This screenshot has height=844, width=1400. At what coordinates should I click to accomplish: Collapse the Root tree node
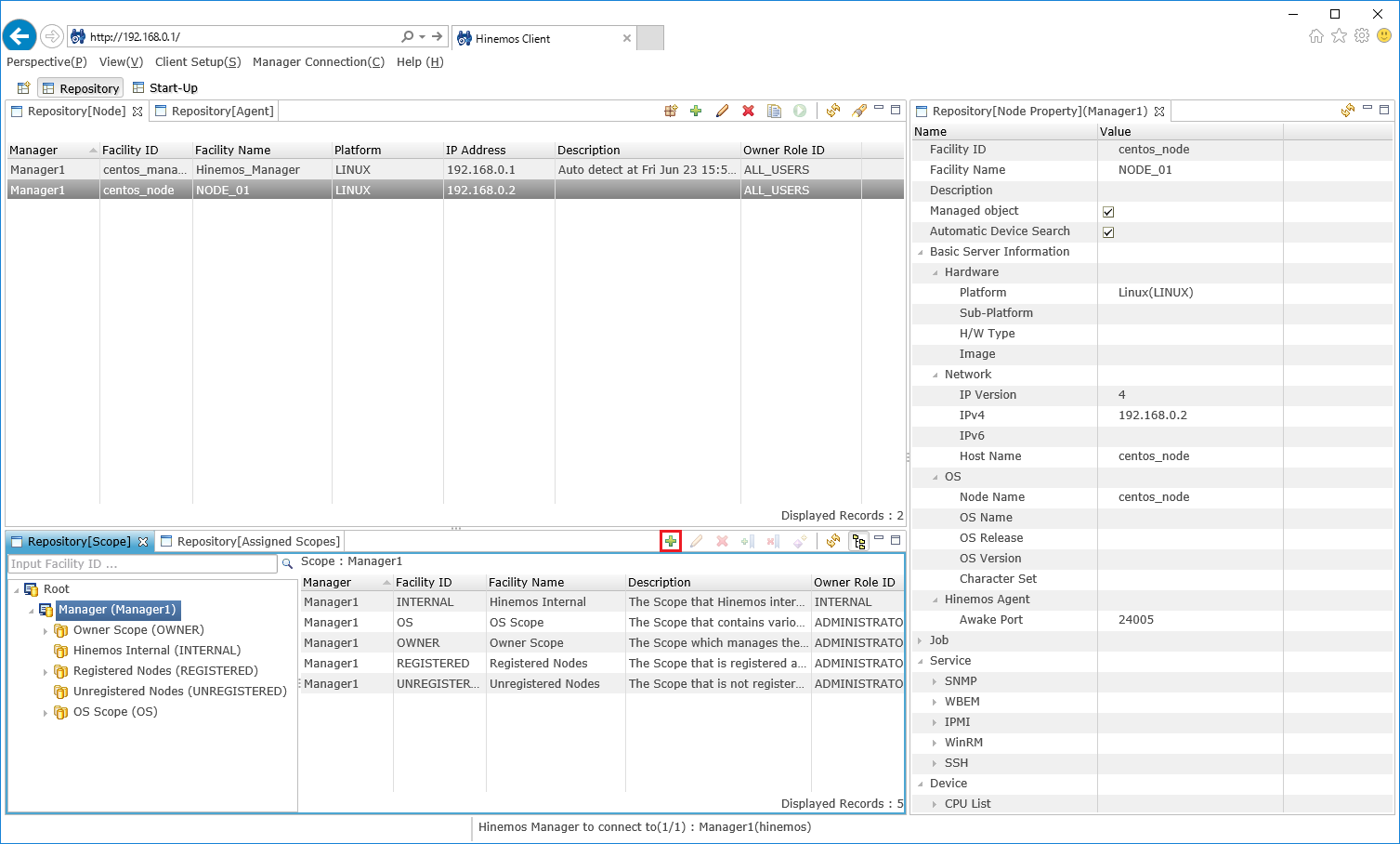coord(16,589)
